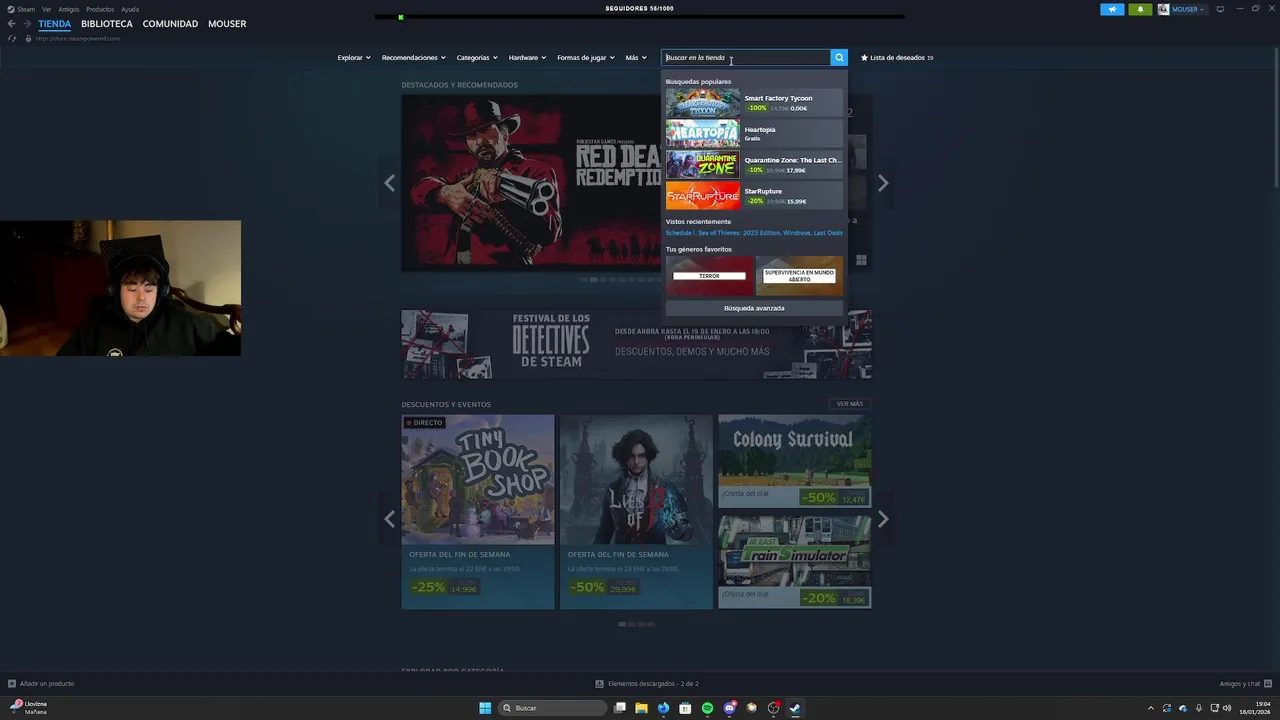Screen dimensions: 1280x720
Task: Open the green notifications bell
Action: pyautogui.click(x=1140, y=9)
